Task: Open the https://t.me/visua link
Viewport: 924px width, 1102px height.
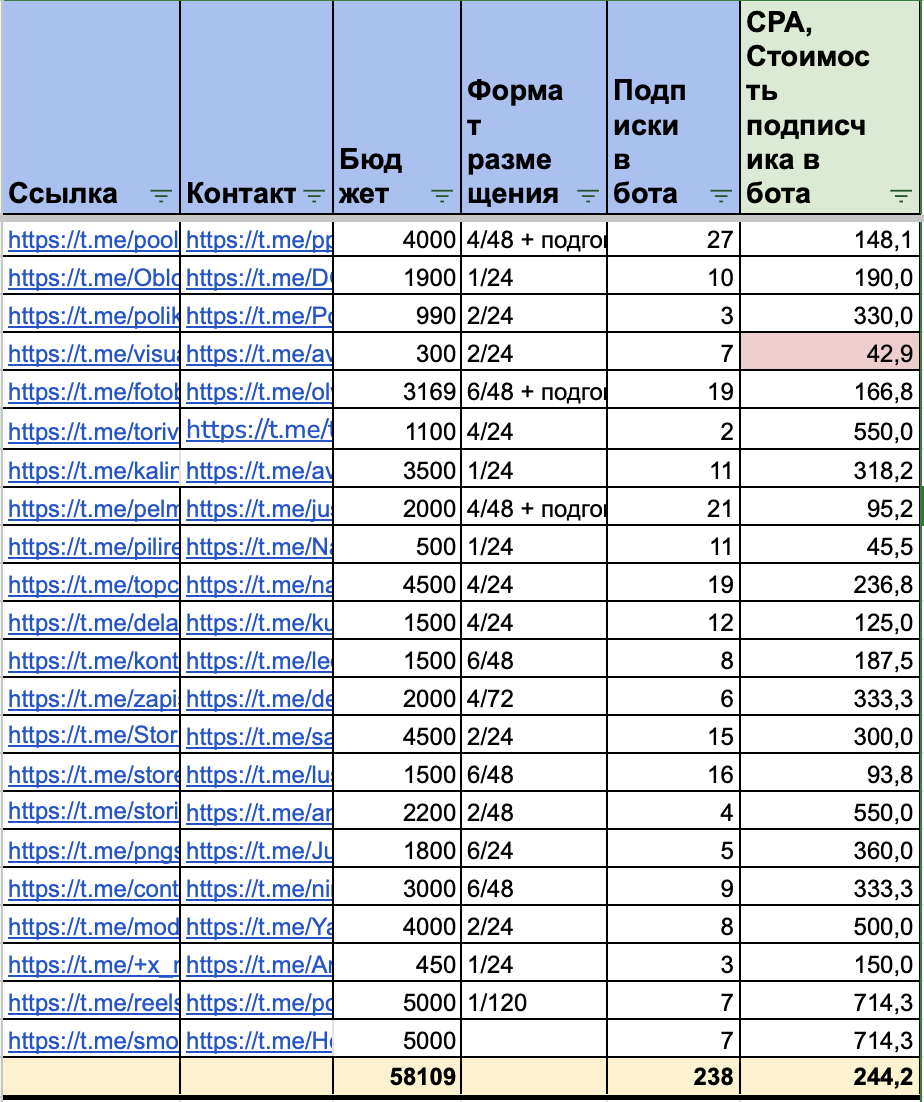Action: pos(93,354)
